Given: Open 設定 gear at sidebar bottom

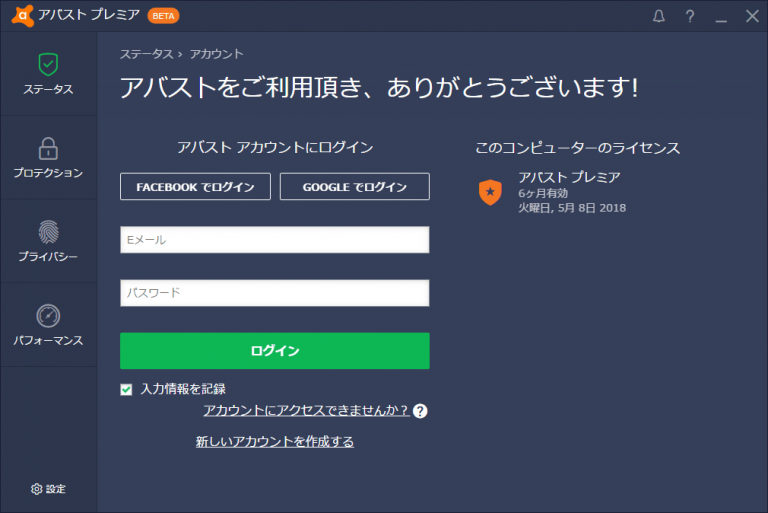Looking at the screenshot, I should (48, 489).
